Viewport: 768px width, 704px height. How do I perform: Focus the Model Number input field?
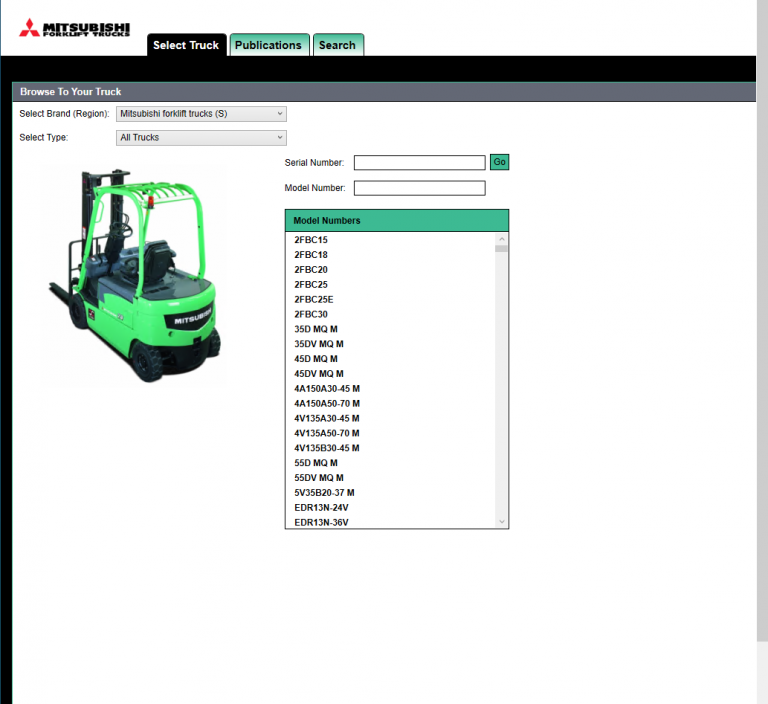tap(420, 188)
